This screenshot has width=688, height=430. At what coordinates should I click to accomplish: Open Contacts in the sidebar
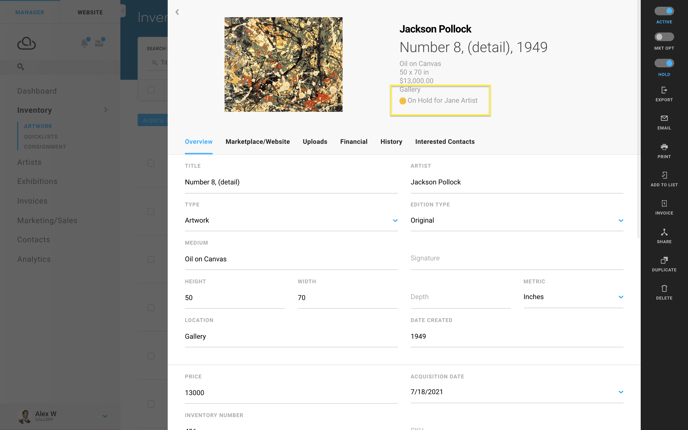click(33, 240)
